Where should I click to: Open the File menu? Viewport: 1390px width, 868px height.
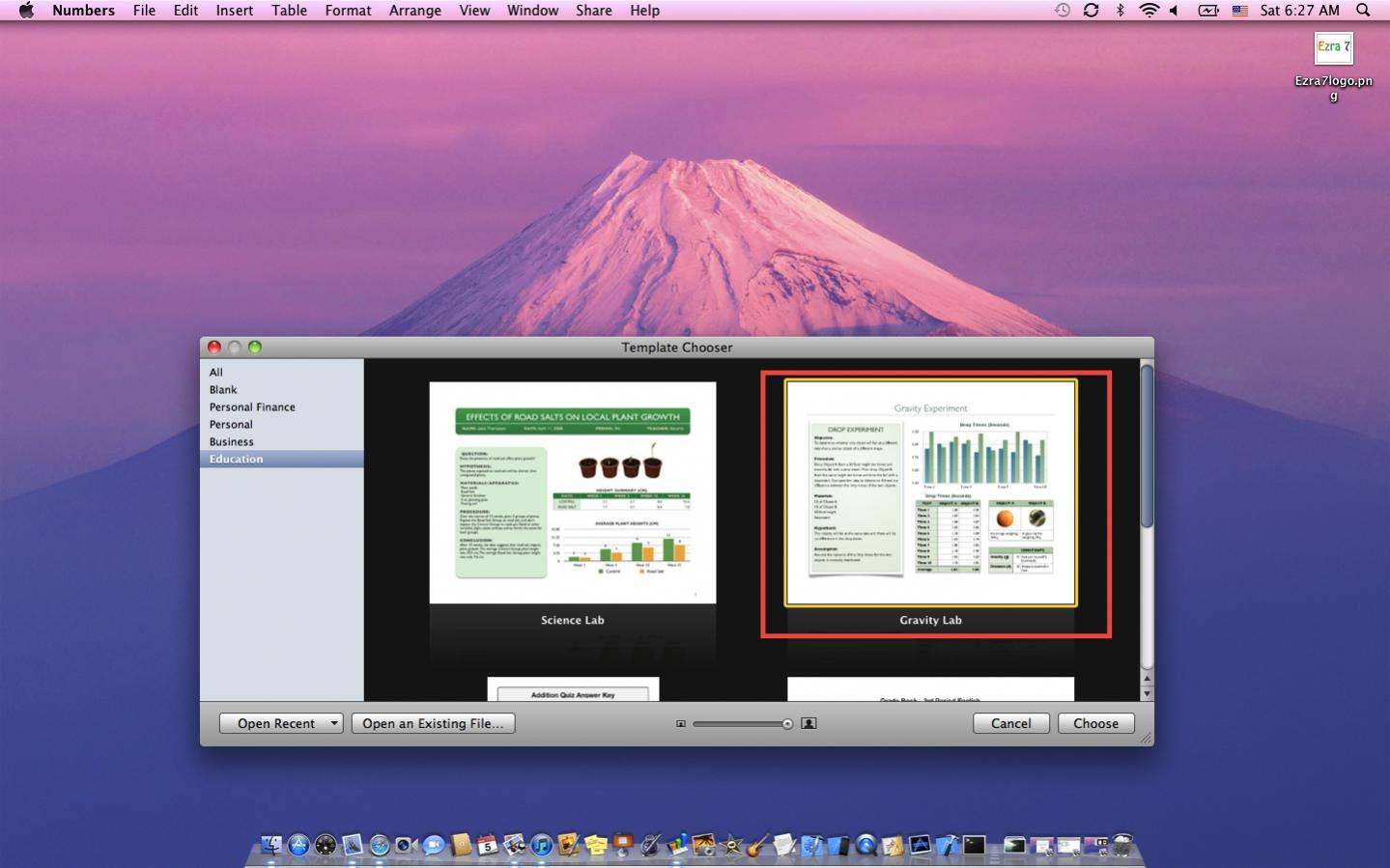(x=144, y=10)
